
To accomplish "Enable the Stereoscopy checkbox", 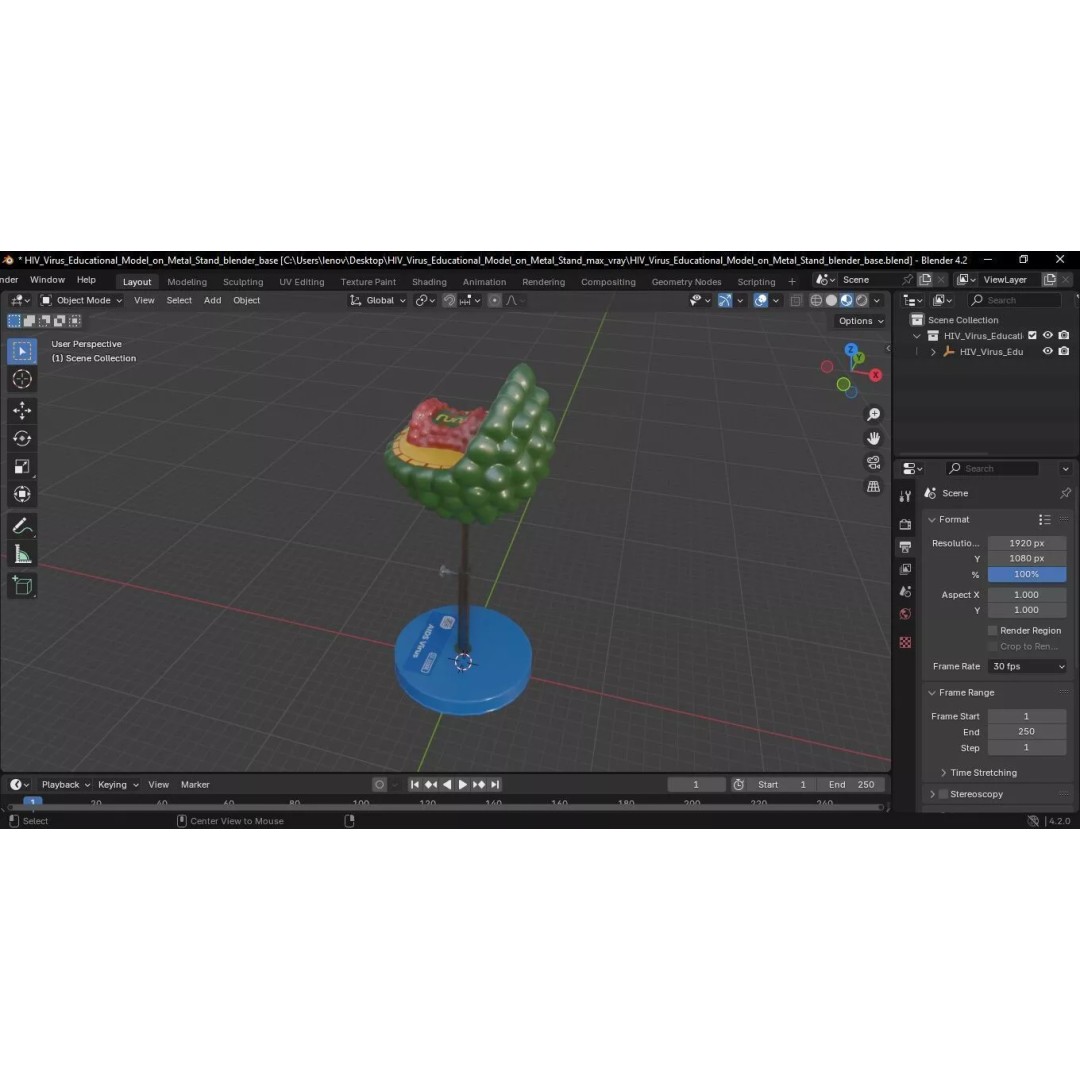I will 944,794.
